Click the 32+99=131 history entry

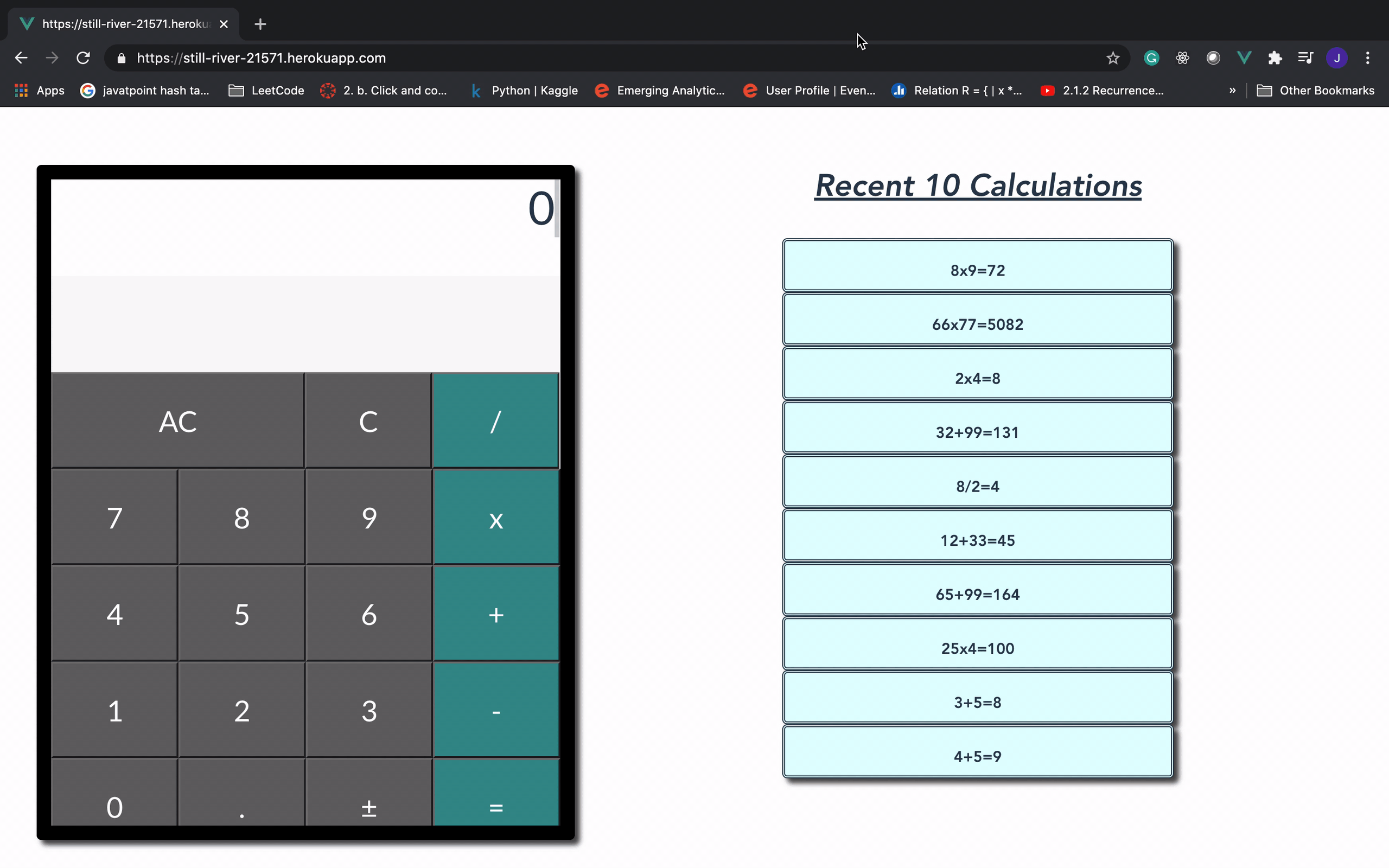click(978, 427)
